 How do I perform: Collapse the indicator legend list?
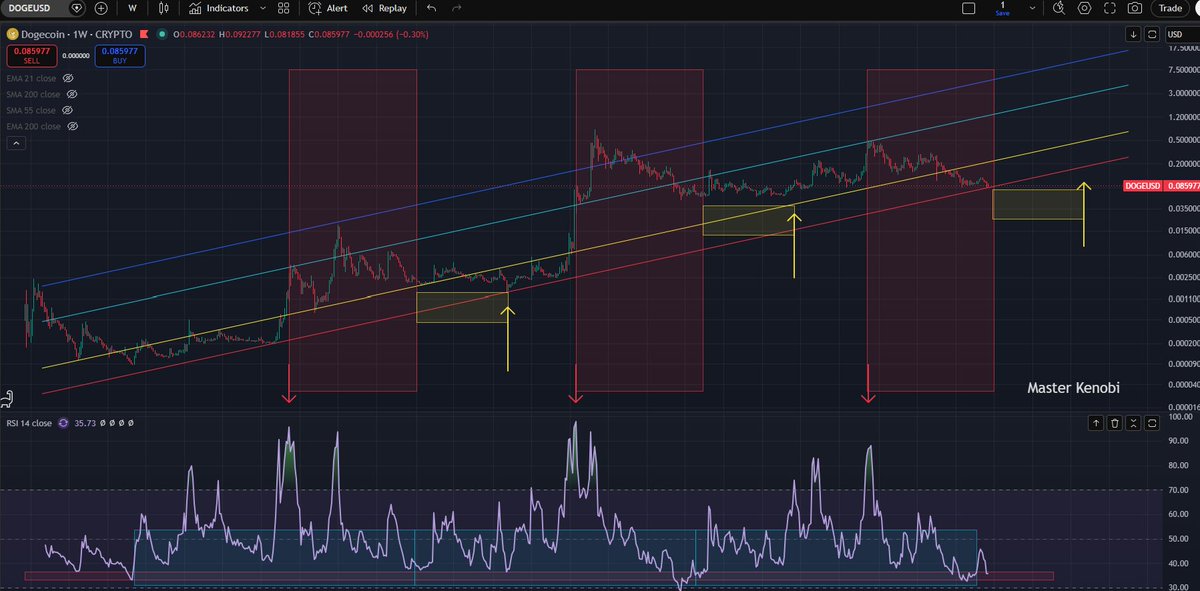click(x=15, y=144)
